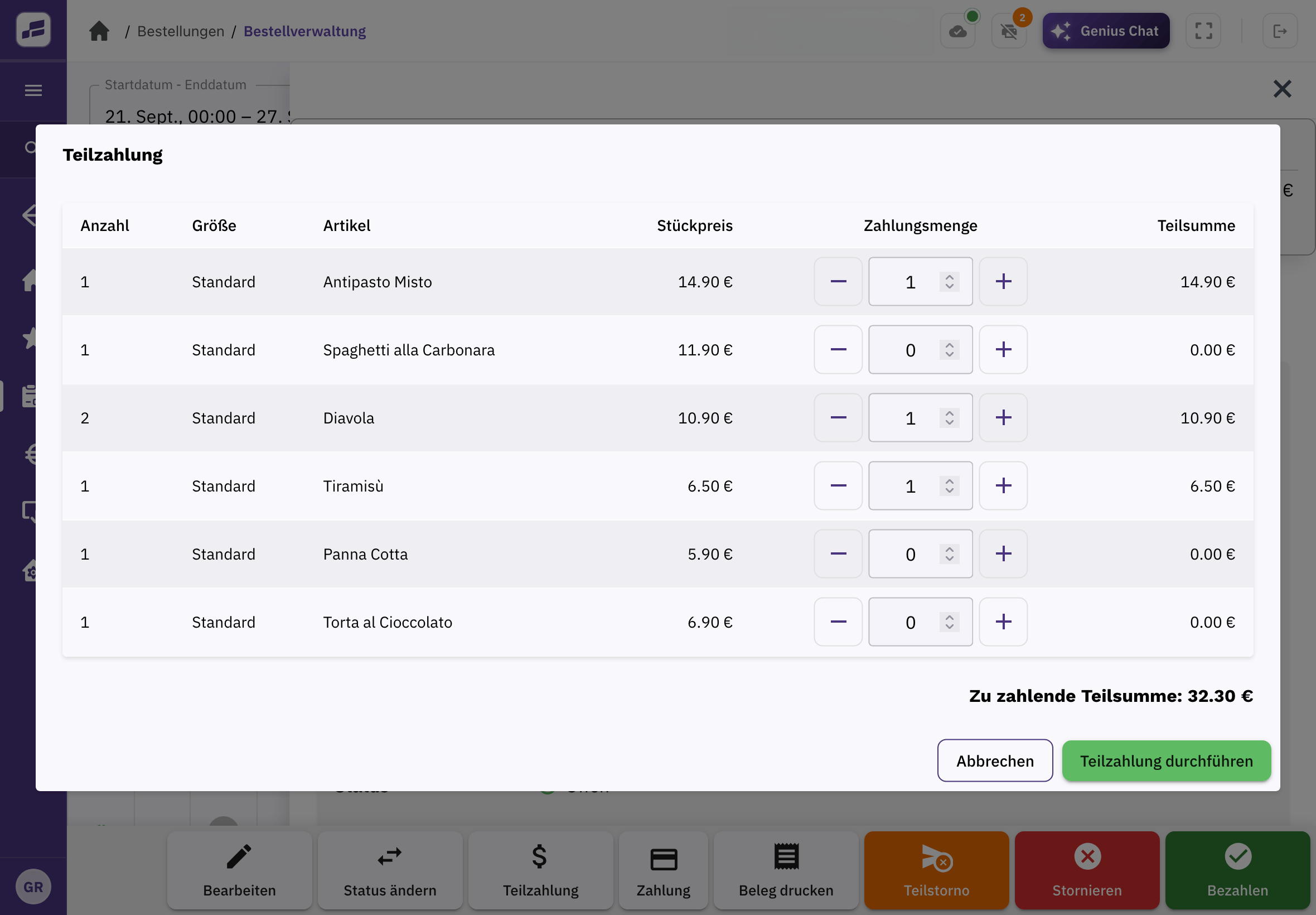Click Abbrechen to cancel partial payment

coord(995,761)
